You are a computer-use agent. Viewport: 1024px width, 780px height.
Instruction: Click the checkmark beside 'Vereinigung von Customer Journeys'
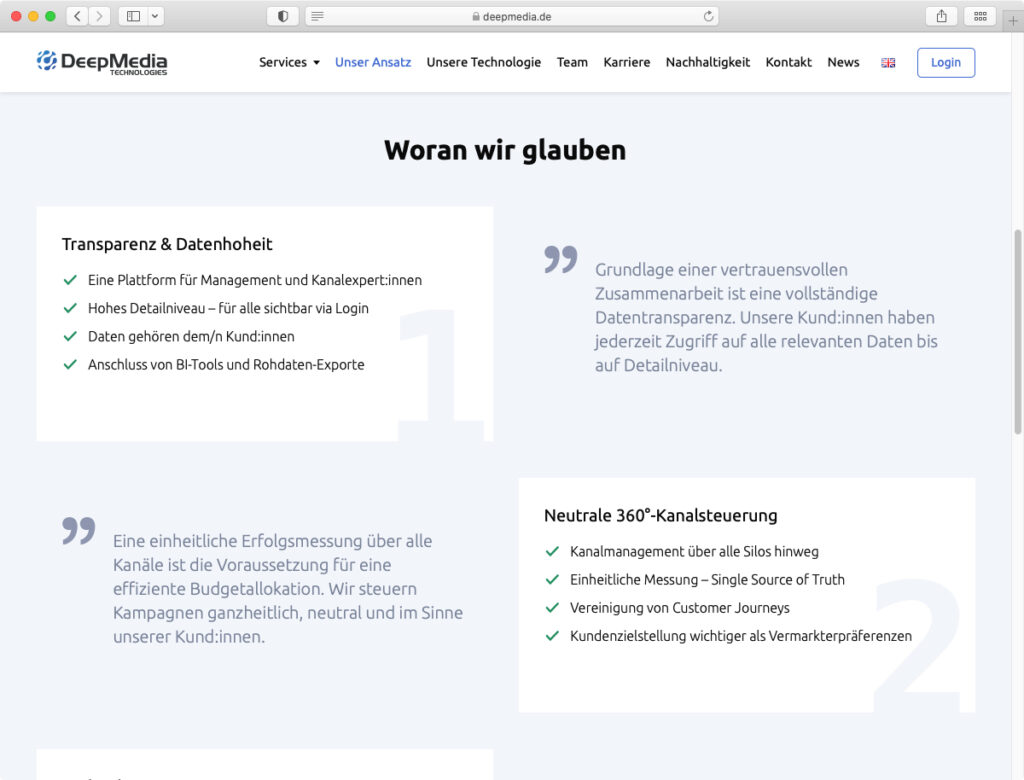552,608
